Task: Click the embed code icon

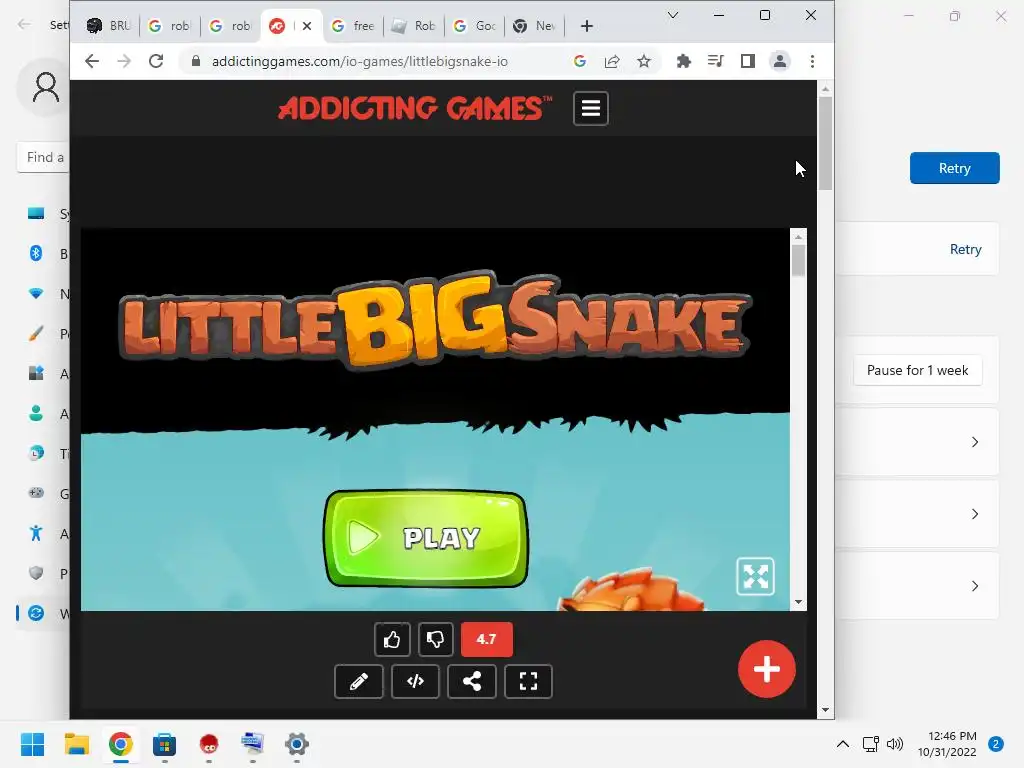Action: [415, 682]
